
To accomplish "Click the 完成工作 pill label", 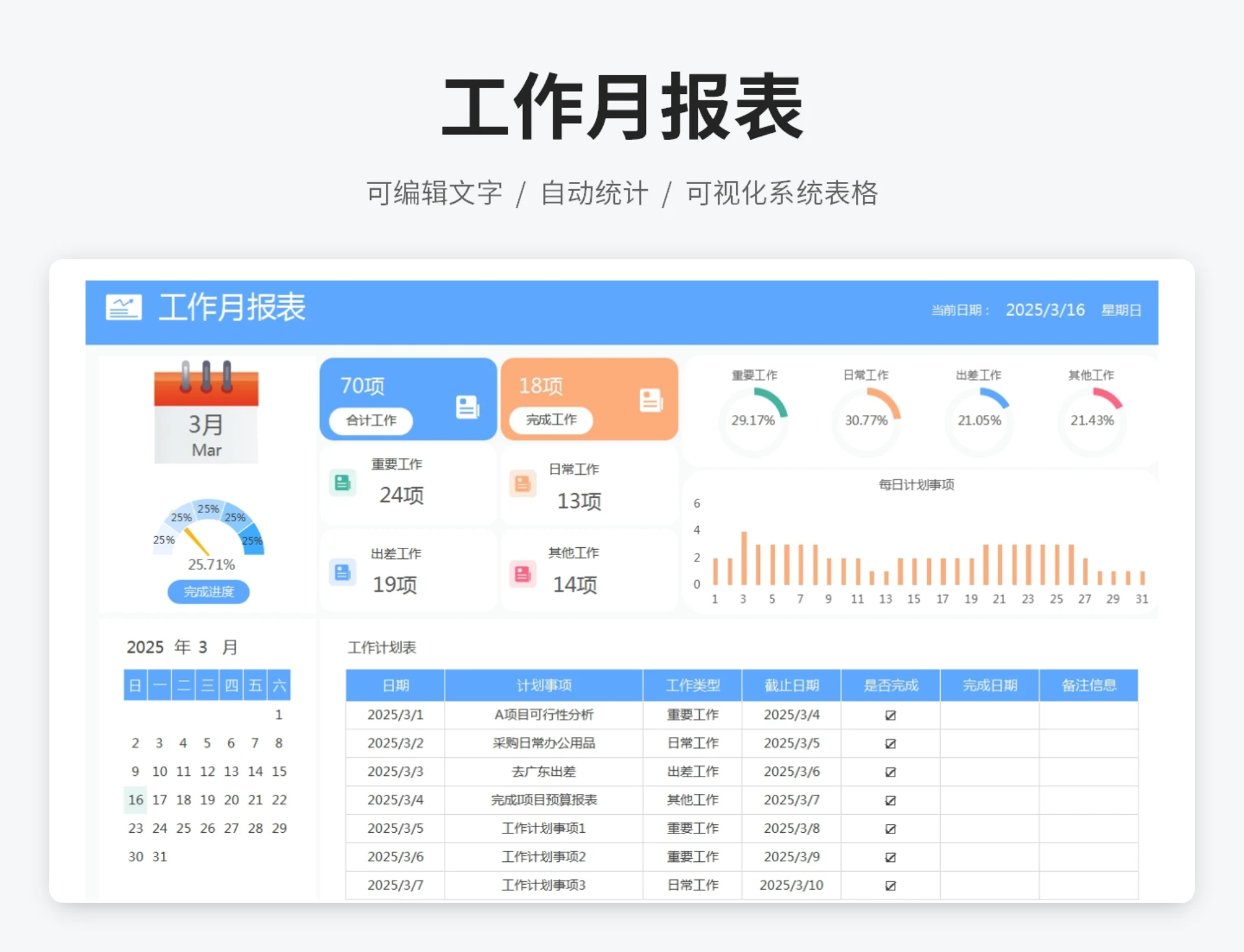I will (551, 420).
